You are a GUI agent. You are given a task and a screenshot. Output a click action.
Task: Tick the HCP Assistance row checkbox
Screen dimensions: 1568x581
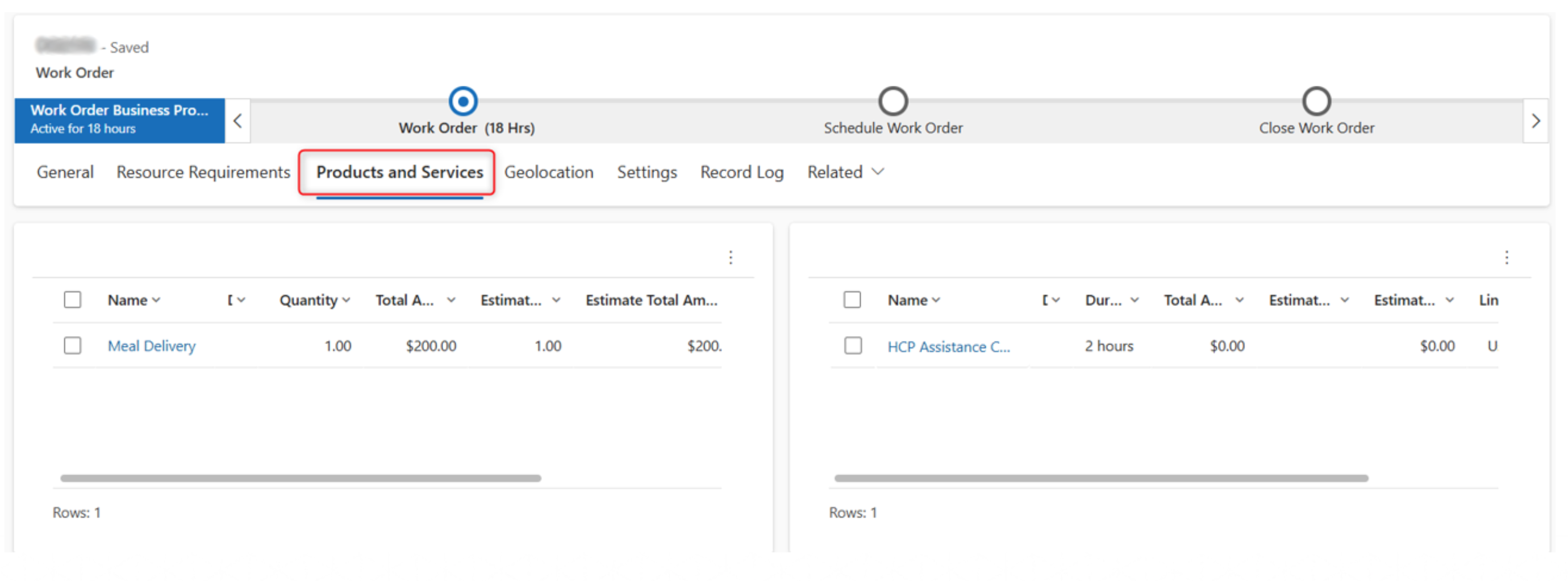(853, 346)
